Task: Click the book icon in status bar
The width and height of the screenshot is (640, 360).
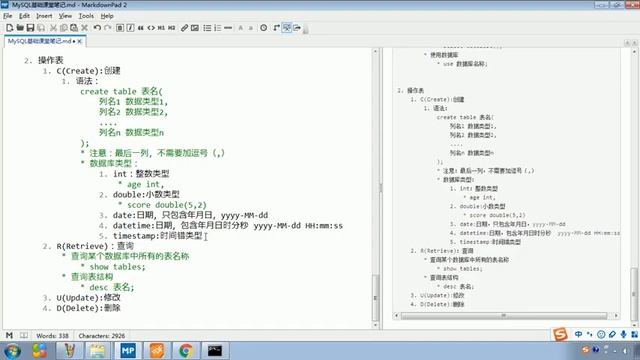Action: pyautogui.click(x=24, y=336)
